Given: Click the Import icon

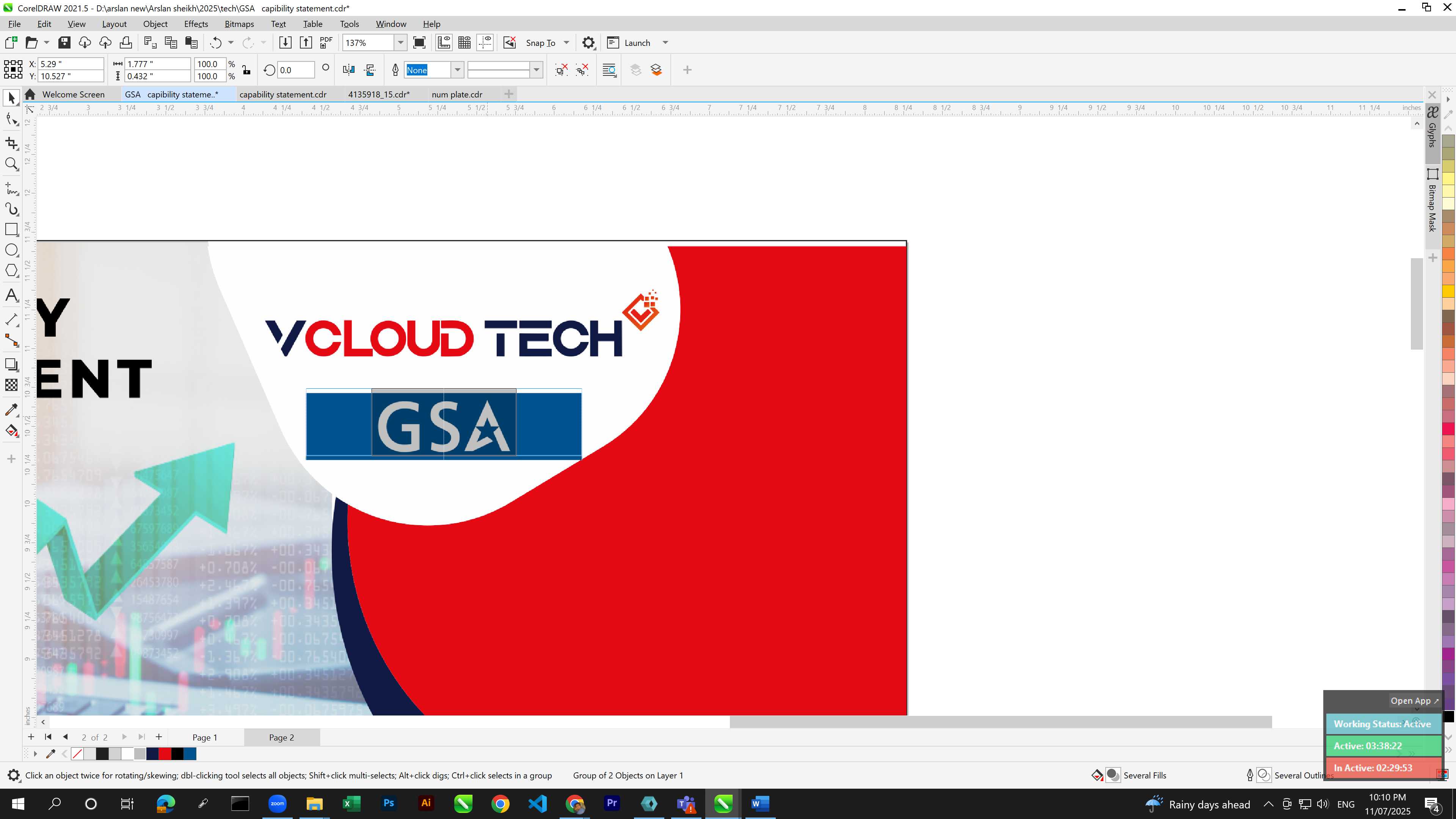Looking at the screenshot, I should [286, 42].
